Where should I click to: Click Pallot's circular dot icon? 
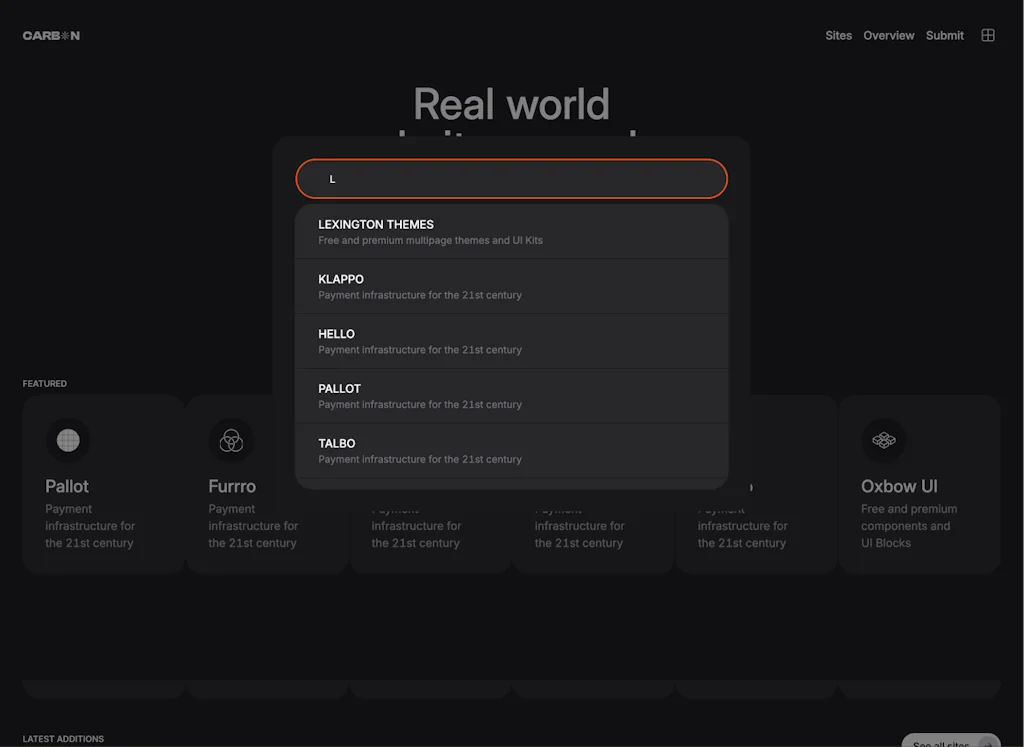[x=68, y=440]
